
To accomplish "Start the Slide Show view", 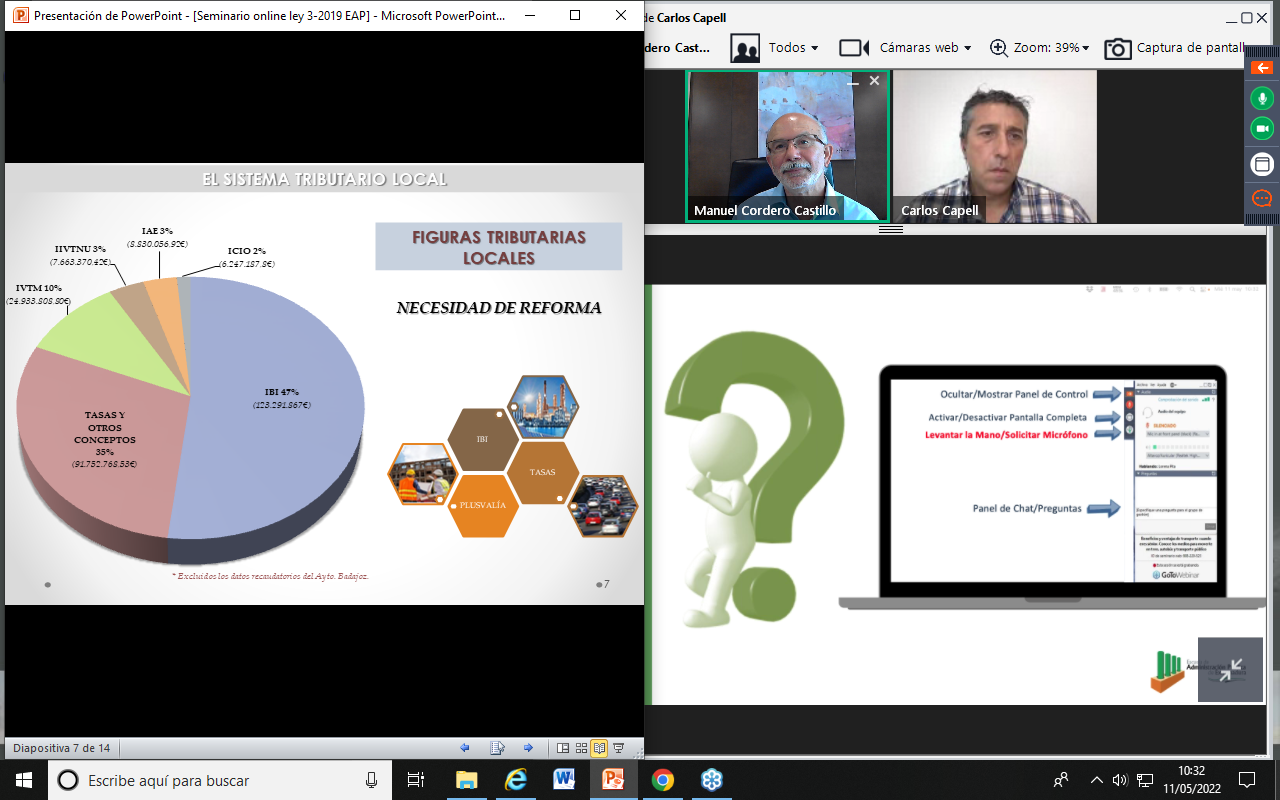I will point(618,748).
